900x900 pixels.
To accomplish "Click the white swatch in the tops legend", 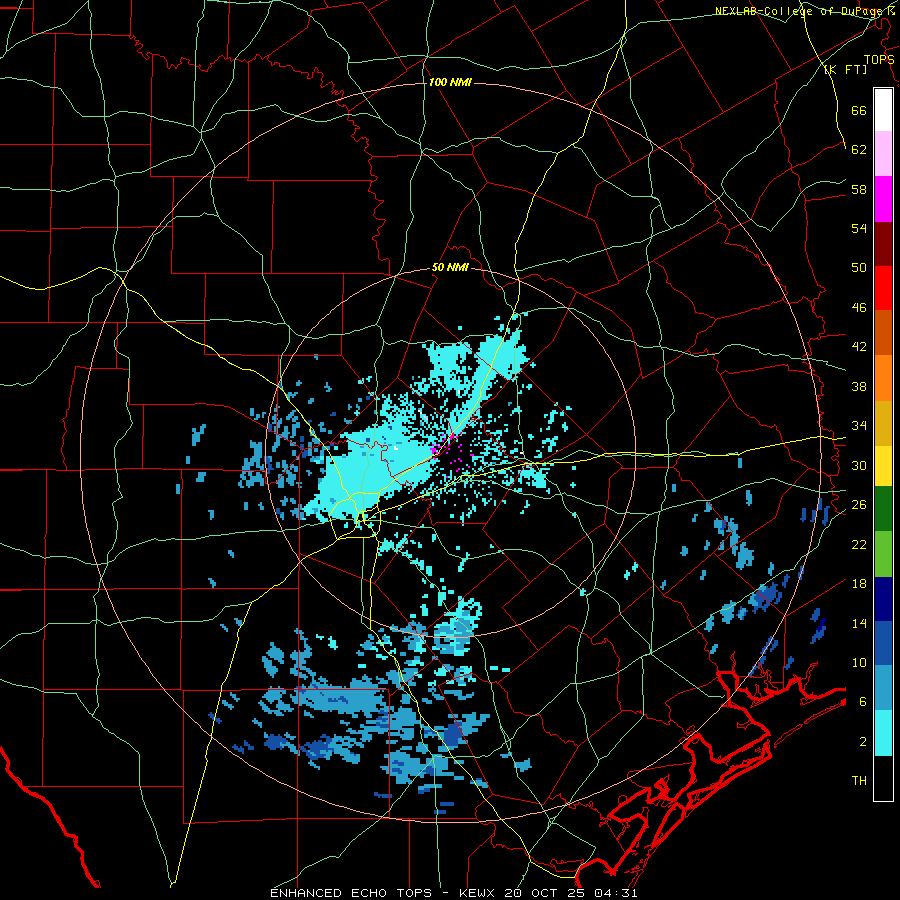I will [x=883, y=110].
